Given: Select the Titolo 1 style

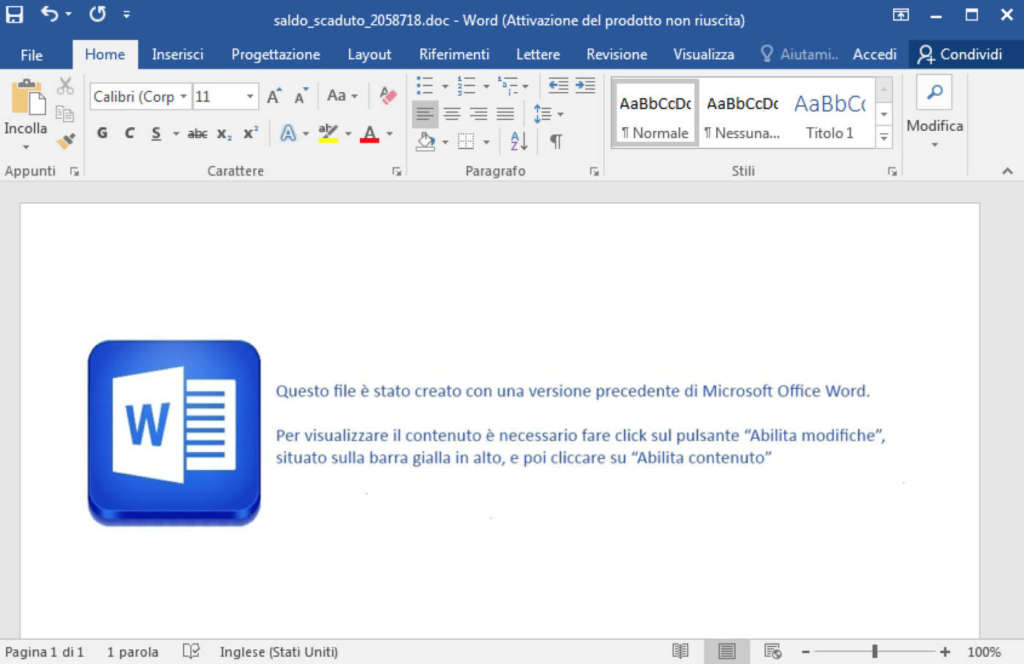Looking at the screenshot, I should tap(830, 113).
